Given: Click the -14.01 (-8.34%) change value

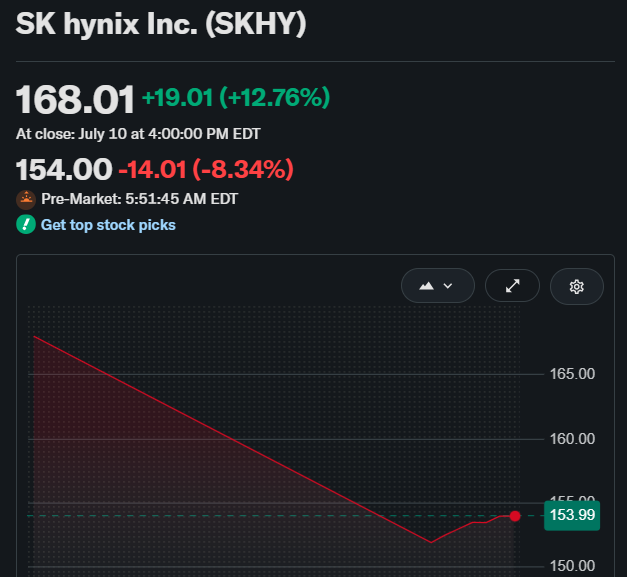Looking at the screenshot, I should pos(206,169).
